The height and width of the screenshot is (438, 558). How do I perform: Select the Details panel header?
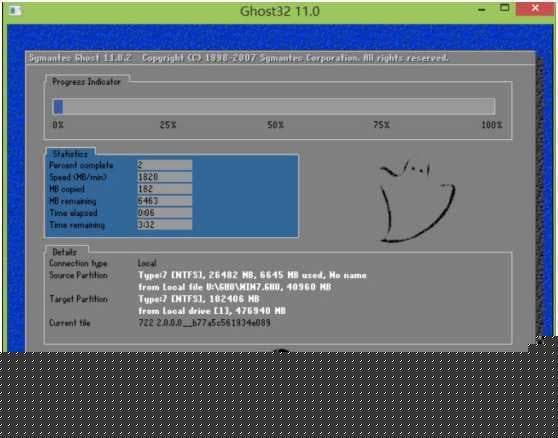pos(65,252)
